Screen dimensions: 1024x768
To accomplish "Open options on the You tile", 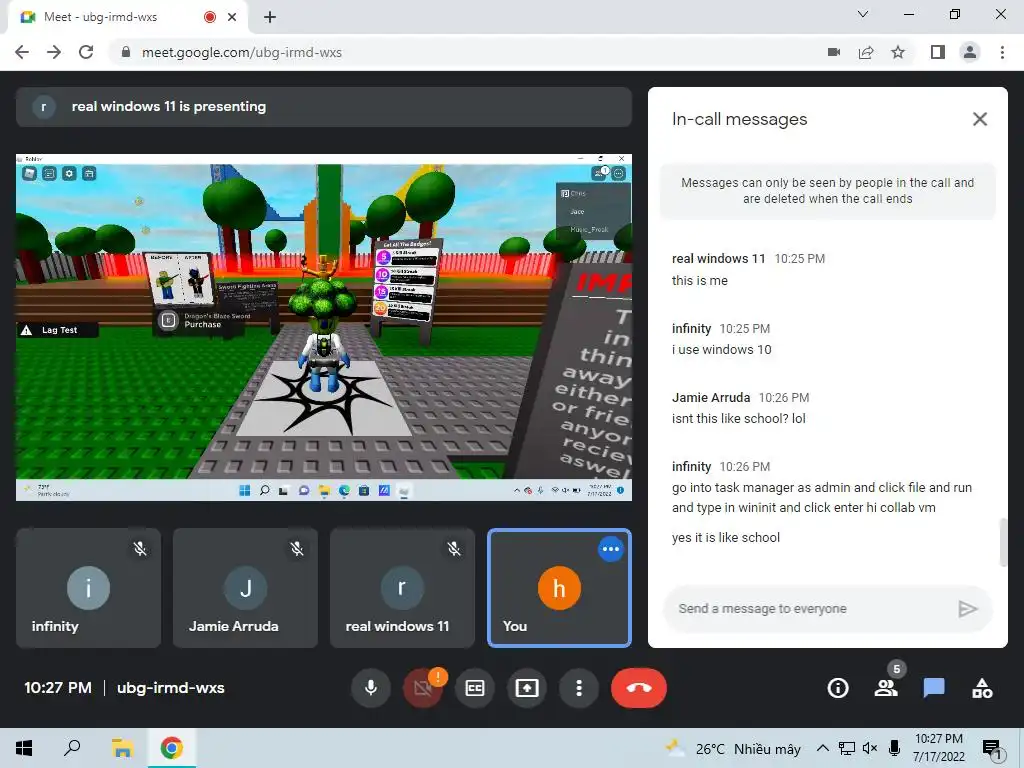I will click(x=611, y=549).
